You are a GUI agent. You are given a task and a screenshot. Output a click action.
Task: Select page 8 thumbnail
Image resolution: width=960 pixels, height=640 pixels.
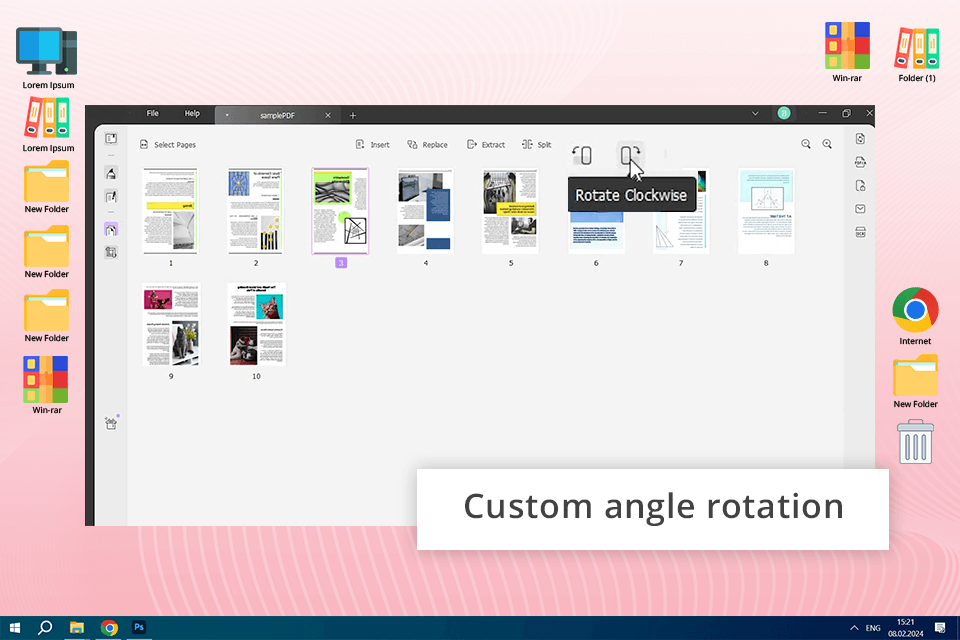(x=766, y=211)
